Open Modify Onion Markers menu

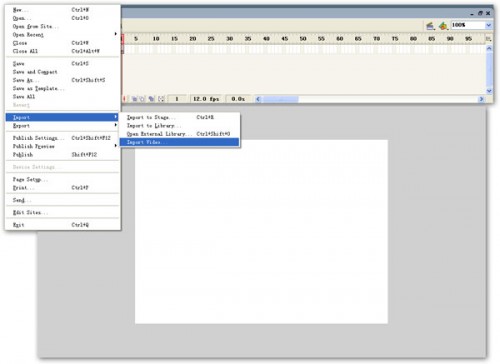click(161, 99)
